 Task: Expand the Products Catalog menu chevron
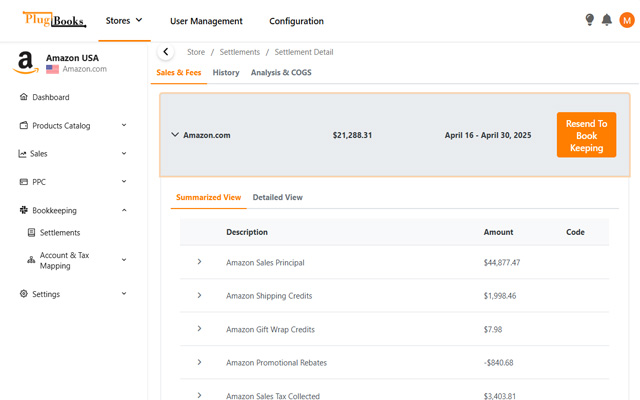click(124, 125)
